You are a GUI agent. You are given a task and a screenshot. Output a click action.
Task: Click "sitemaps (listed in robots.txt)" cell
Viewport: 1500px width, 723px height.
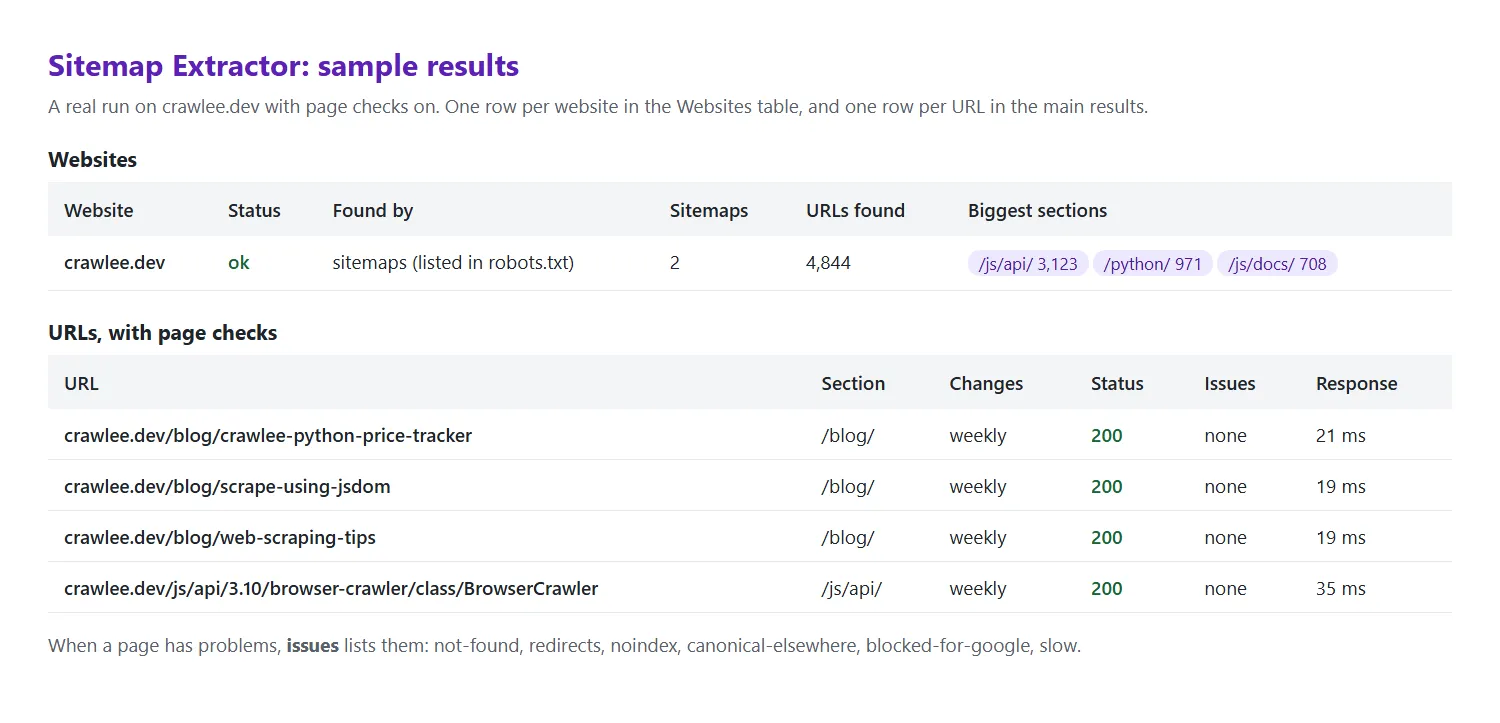pyautogui.click(x=453, y=263)
